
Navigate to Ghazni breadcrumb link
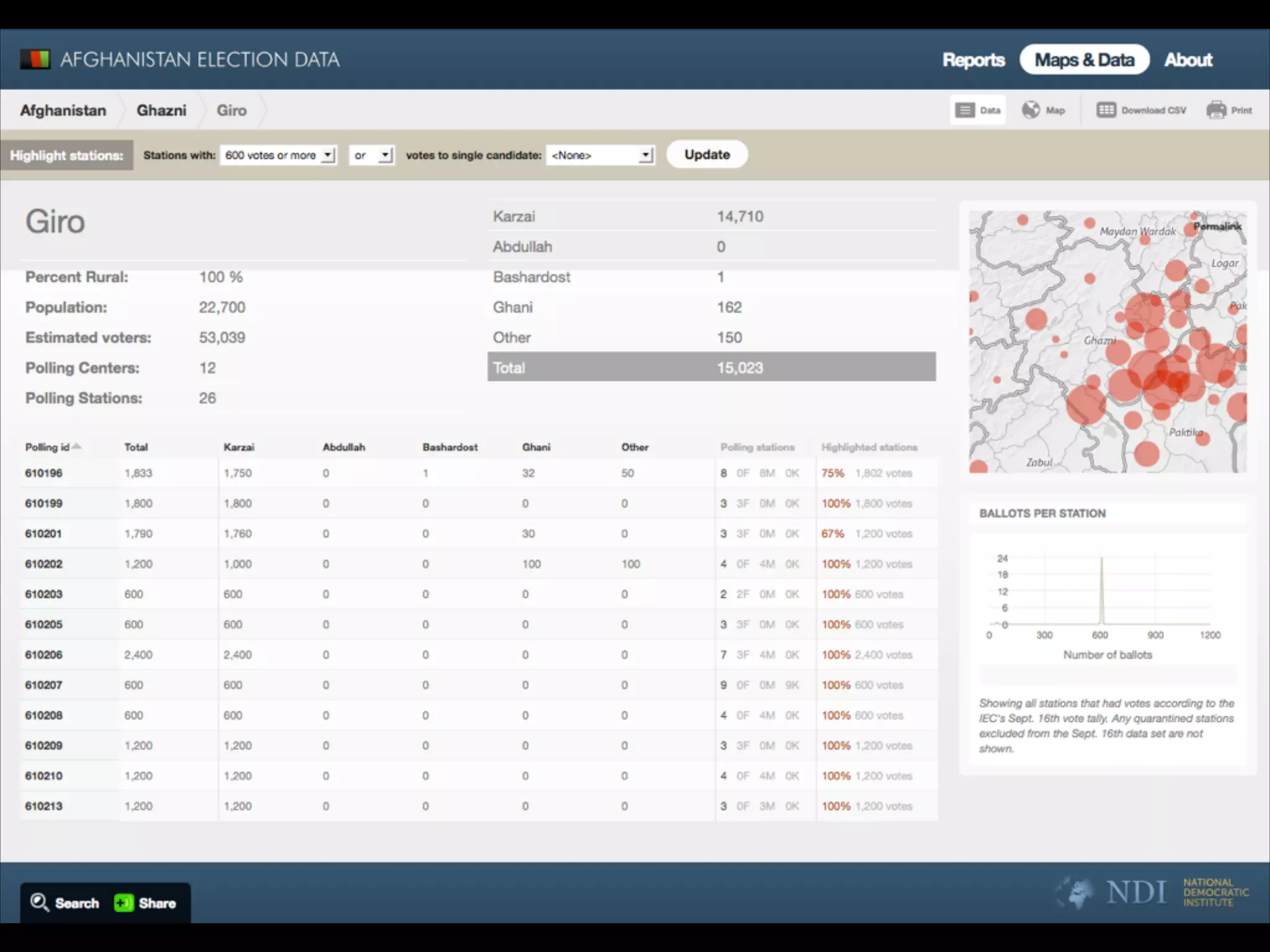(x=161, y=110)
